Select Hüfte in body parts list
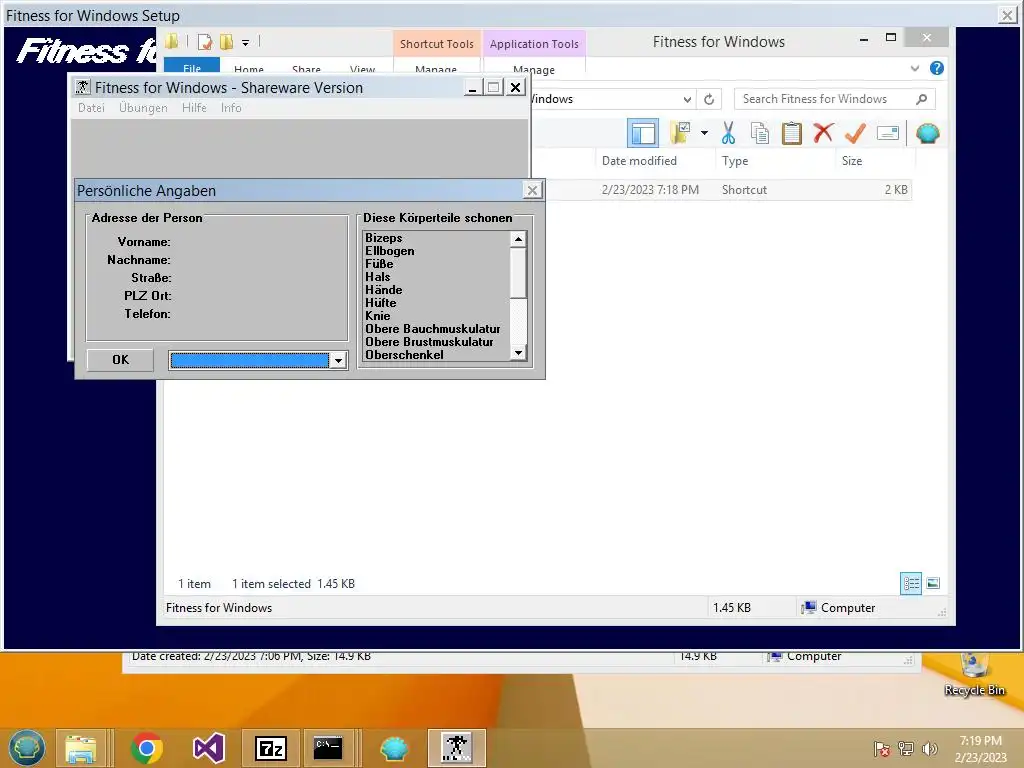 pyautogui.click(x=381, y=303)
